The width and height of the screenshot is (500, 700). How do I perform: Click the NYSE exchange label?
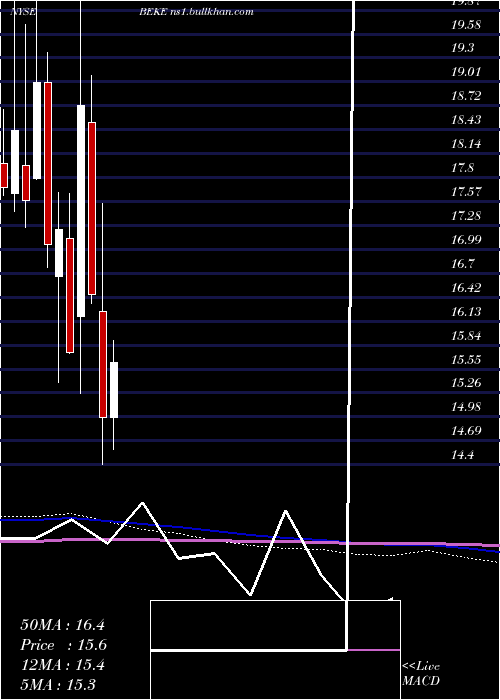pos(24,12)
